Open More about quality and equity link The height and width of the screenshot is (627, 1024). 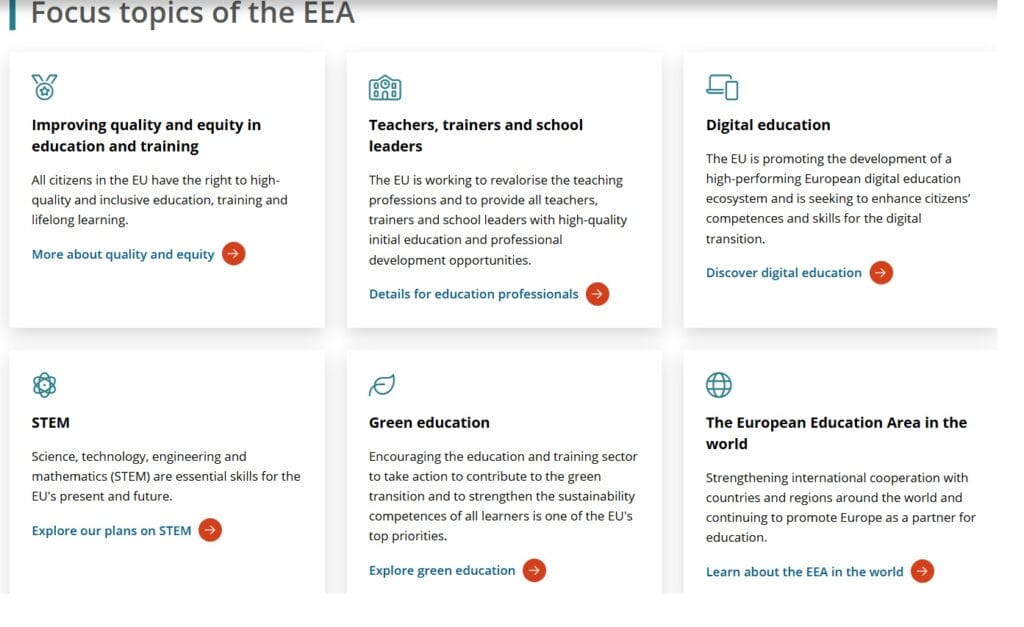[x=123, y=254]
